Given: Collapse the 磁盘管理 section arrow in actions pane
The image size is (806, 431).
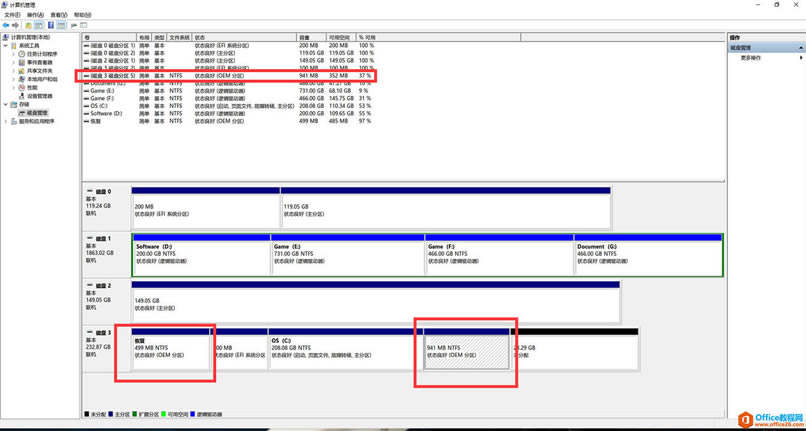Looking at the screenshot, I should [800, 47].
